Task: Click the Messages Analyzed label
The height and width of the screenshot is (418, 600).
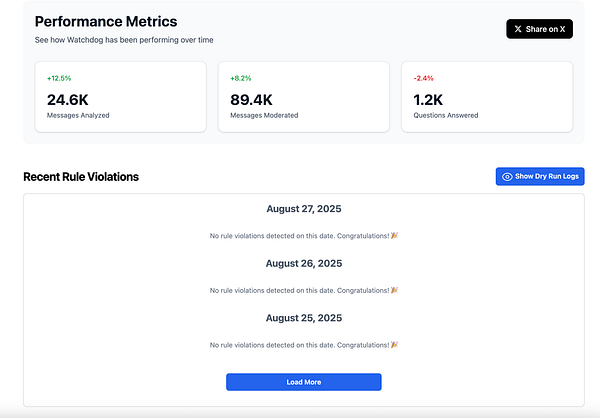Action: tap(78, 115)
